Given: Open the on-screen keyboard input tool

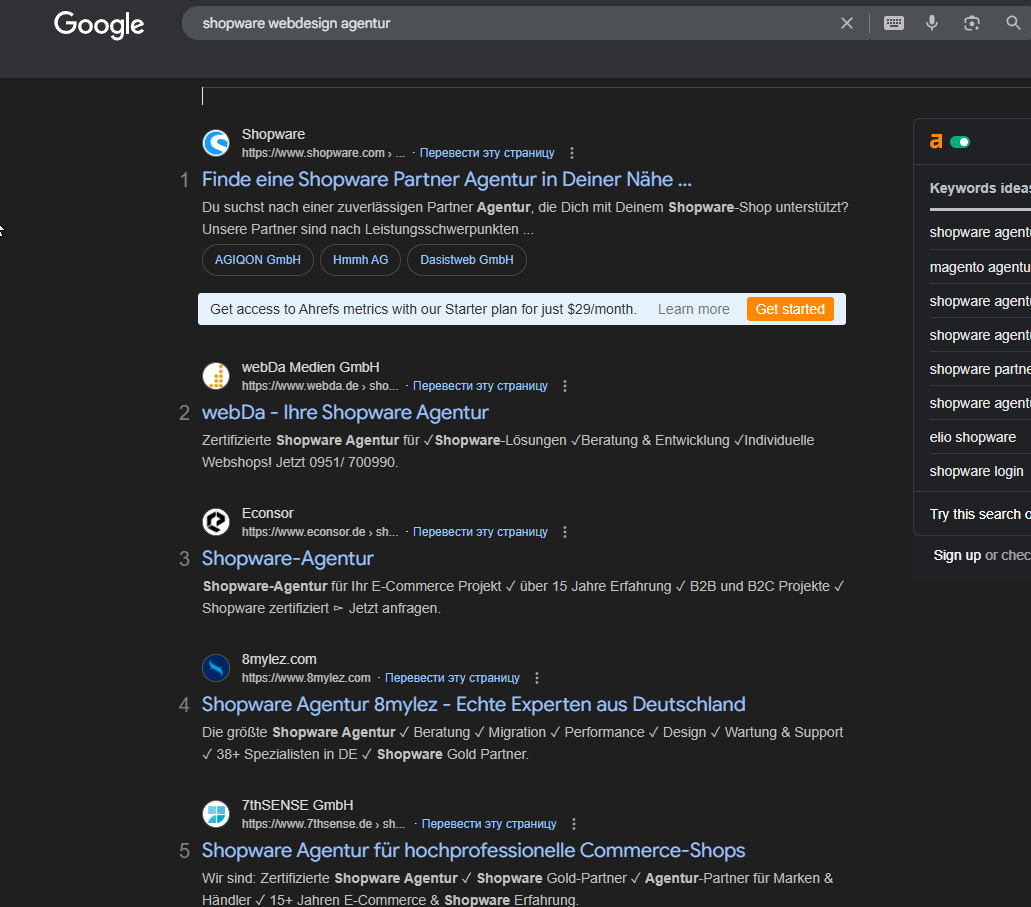Looking at the screenshot, I should (x=894, y=23).
